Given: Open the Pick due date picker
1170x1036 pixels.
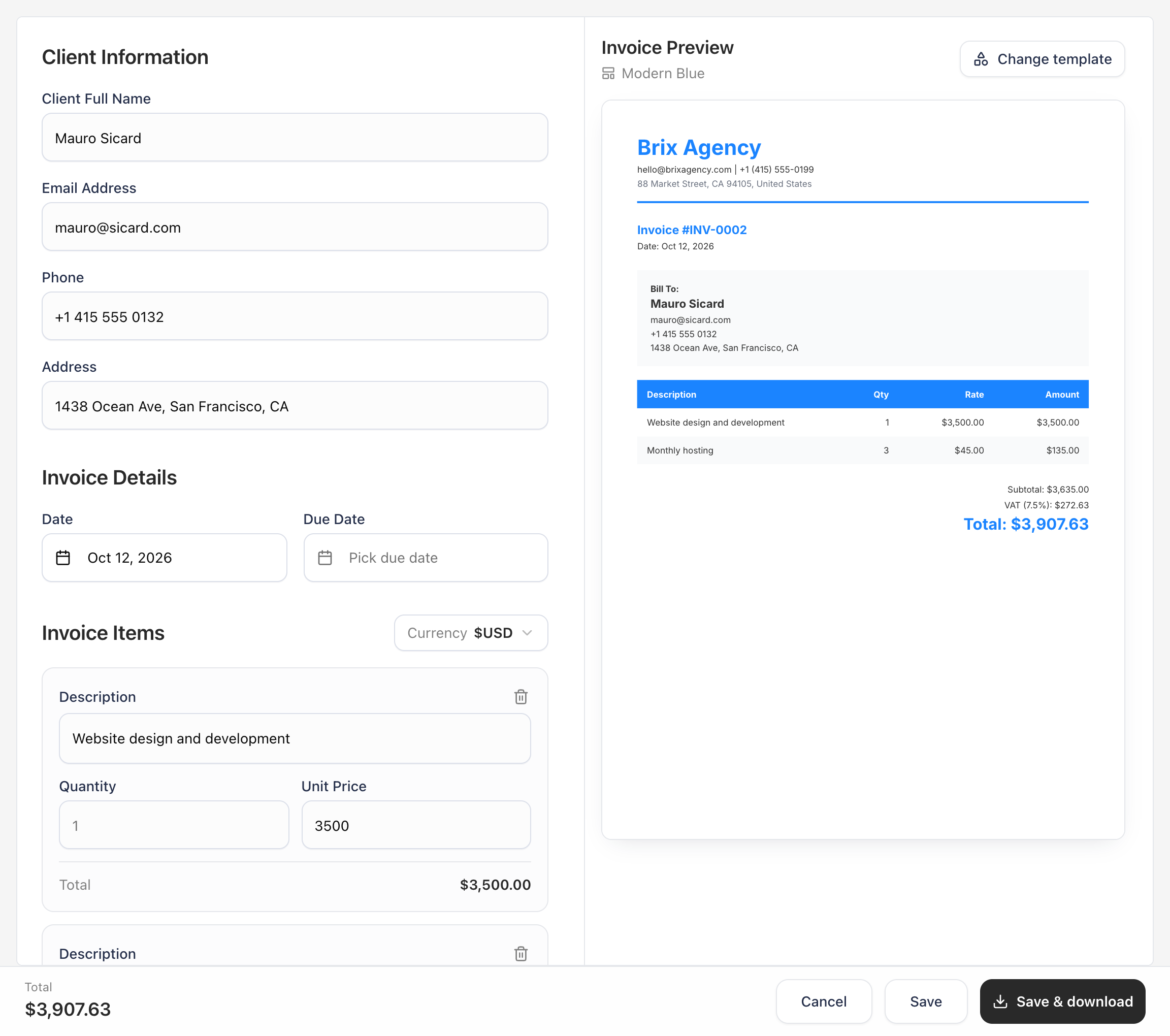Looking at the screenshot, I should pyautogui.click(x=426, y=558).
